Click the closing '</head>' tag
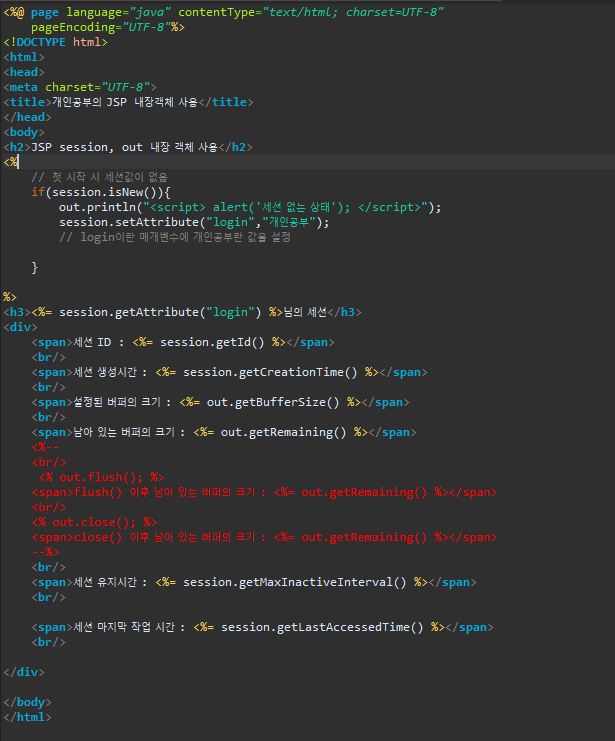This screenshot has height=741, width=615. coord(27,117)
